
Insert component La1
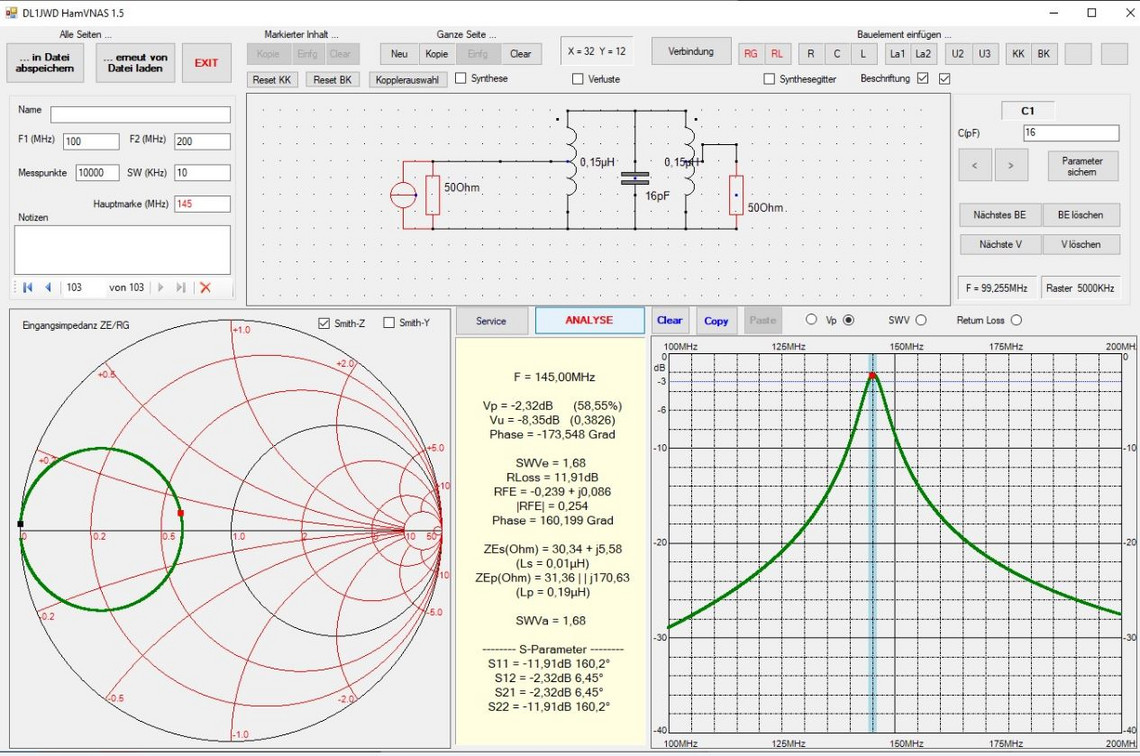(x=897, y=54)
